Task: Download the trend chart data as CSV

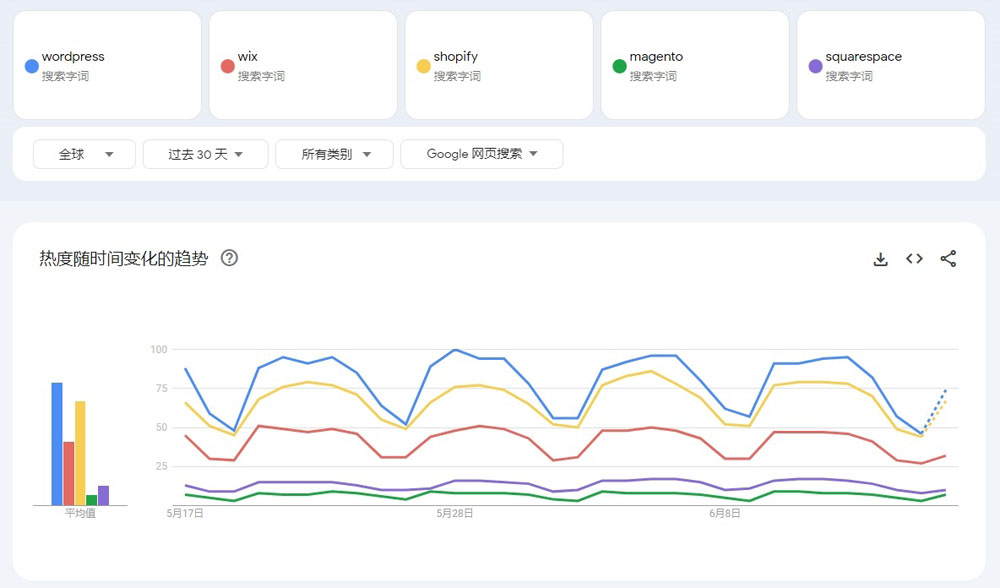Action: click(880, 259)
